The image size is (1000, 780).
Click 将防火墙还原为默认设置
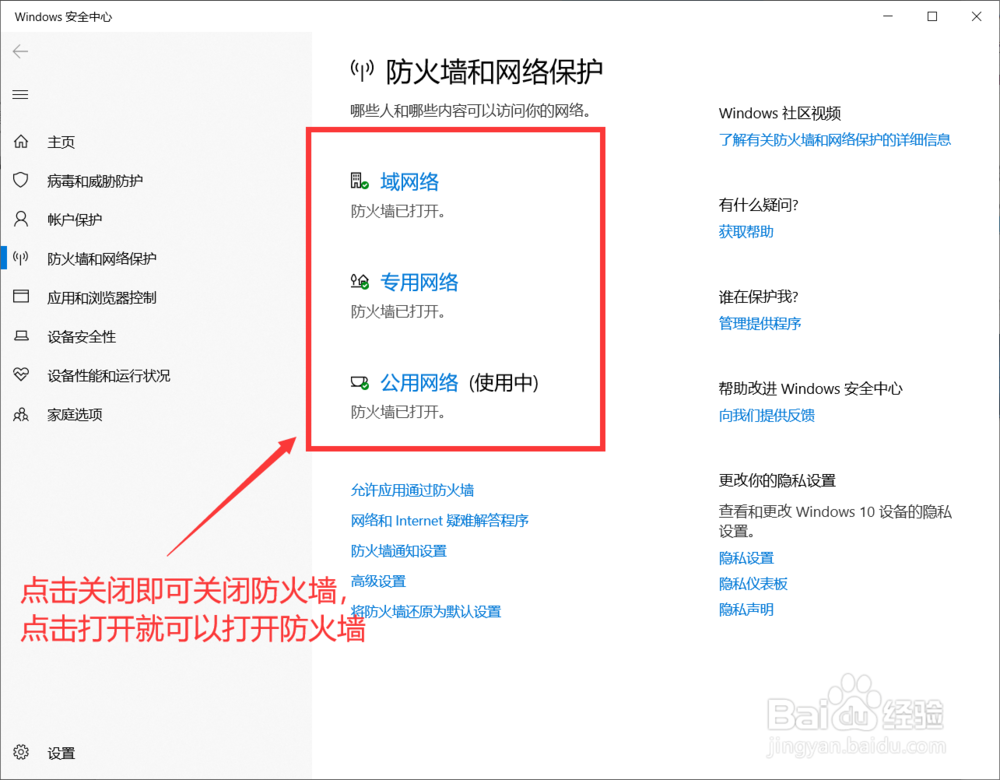tap(424, 610)
